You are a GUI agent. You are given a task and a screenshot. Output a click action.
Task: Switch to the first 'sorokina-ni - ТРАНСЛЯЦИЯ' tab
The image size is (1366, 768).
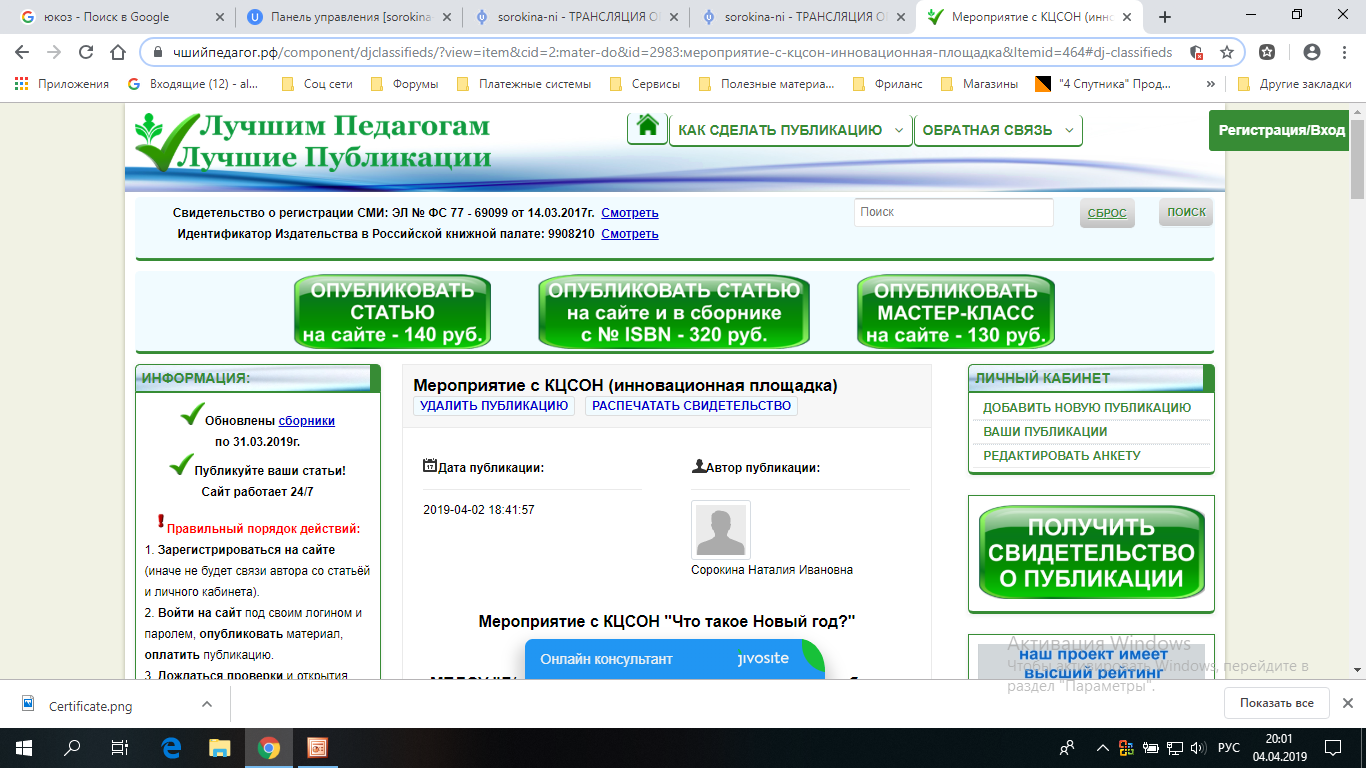578,17
